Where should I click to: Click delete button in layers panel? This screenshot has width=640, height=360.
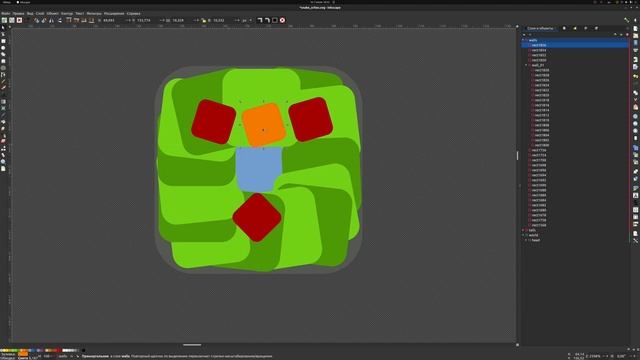[627, 35]
